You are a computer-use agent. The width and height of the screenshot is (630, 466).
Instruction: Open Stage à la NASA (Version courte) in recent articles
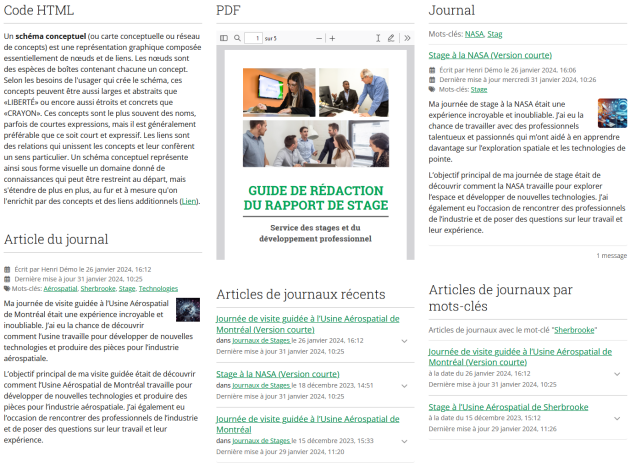click(x=278, y=374)
